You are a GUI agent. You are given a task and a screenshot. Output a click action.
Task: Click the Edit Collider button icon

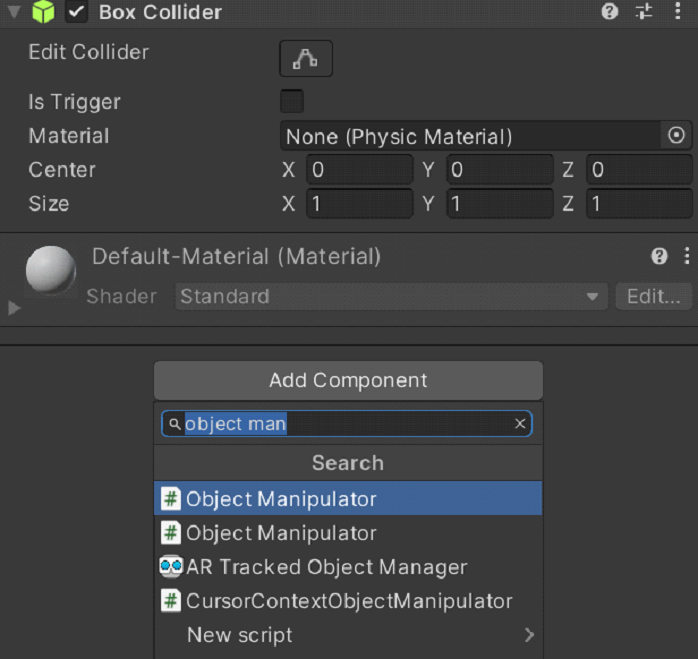pyautogui.click(x=305, y=58)
